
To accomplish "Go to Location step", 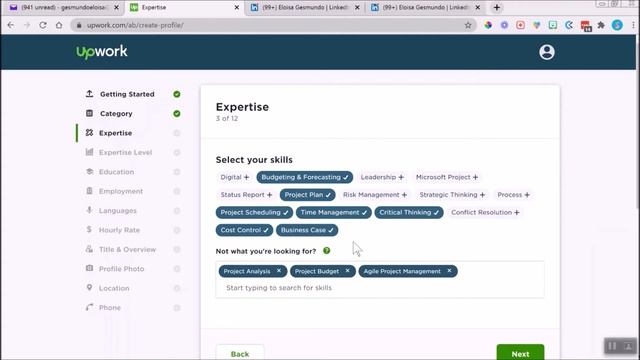I will tap(114, 288).
